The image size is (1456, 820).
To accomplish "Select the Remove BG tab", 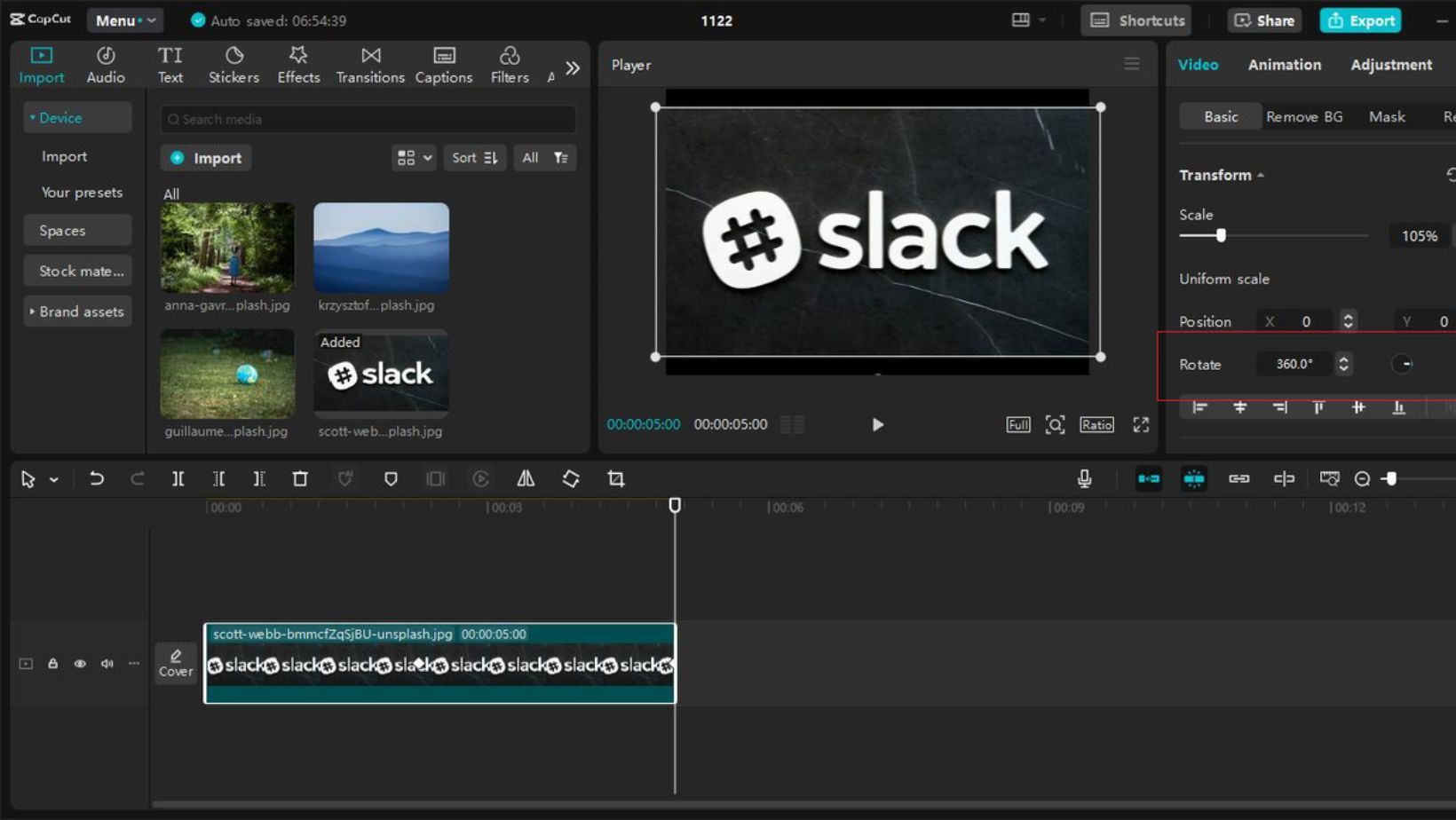I will 1304,116.
